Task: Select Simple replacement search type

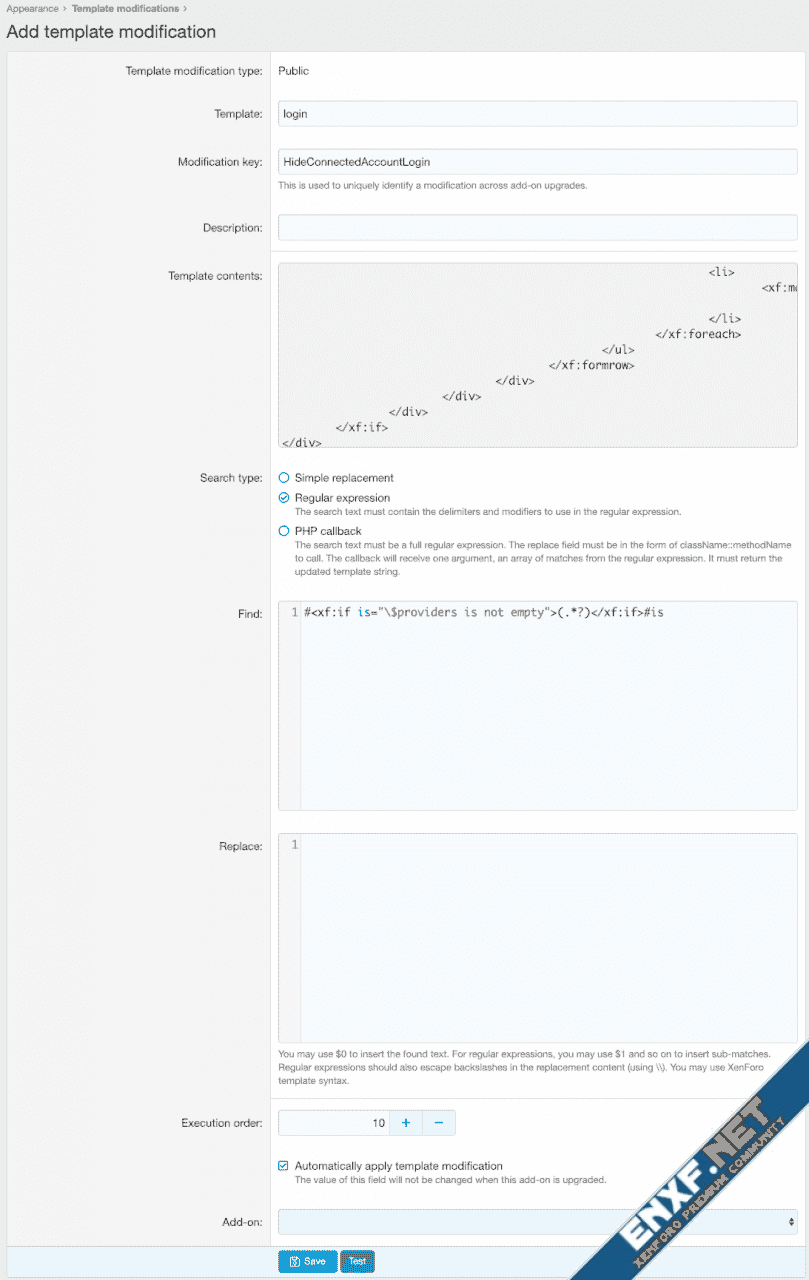Action: 284,478
